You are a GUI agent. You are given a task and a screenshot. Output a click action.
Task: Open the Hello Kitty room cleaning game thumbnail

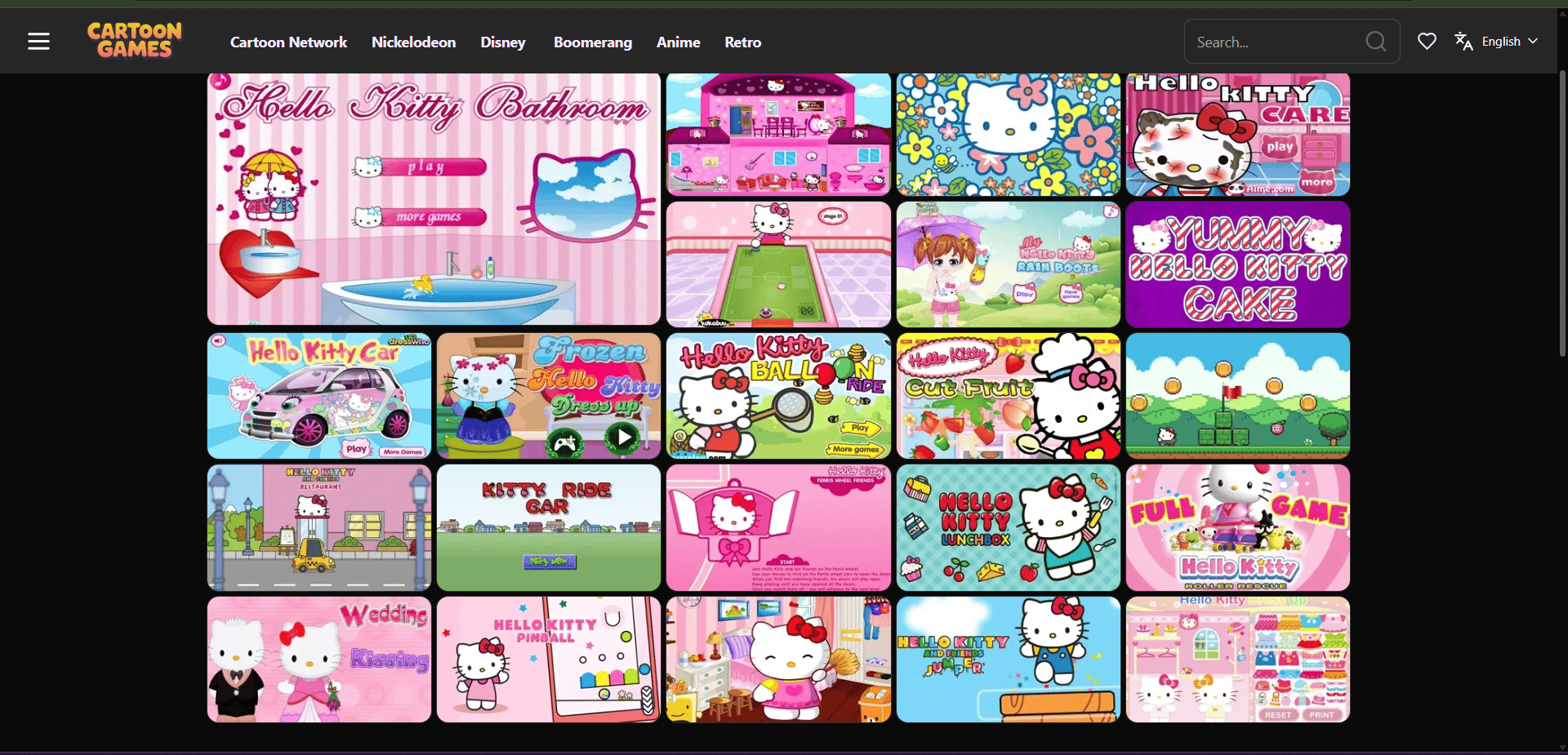[x=778, y=660]
